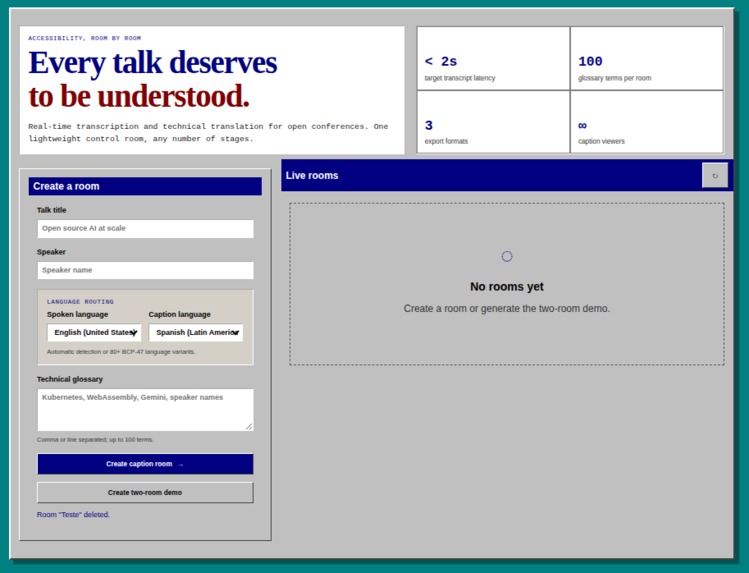
Task: Refresh the Live rooms list
Action: pyautogui.click(x=715, y=175)
